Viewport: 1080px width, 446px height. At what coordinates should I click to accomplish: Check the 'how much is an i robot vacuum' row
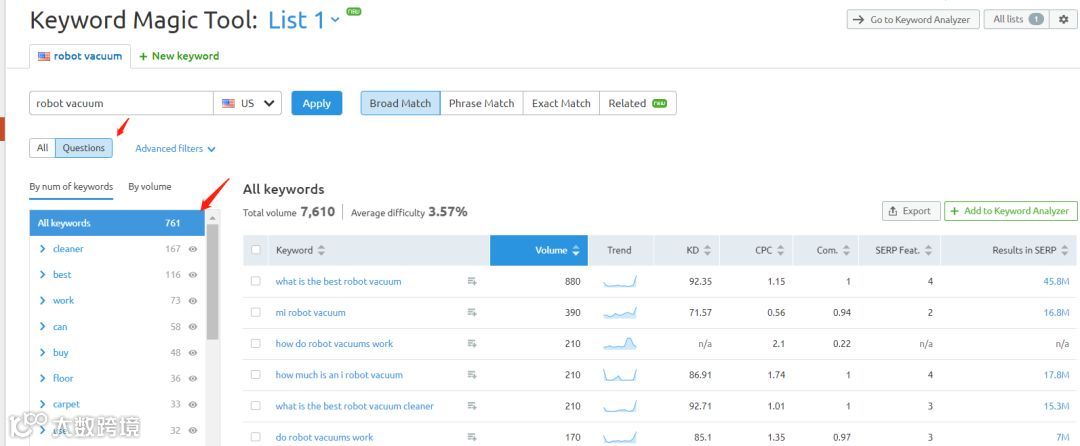256,374
